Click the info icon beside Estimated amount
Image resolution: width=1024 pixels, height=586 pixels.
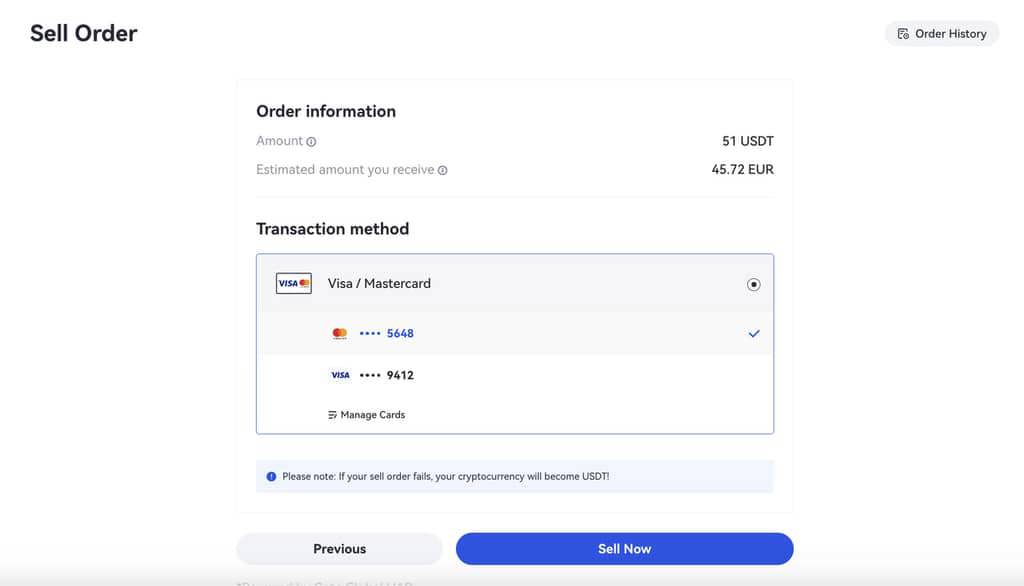442,170
